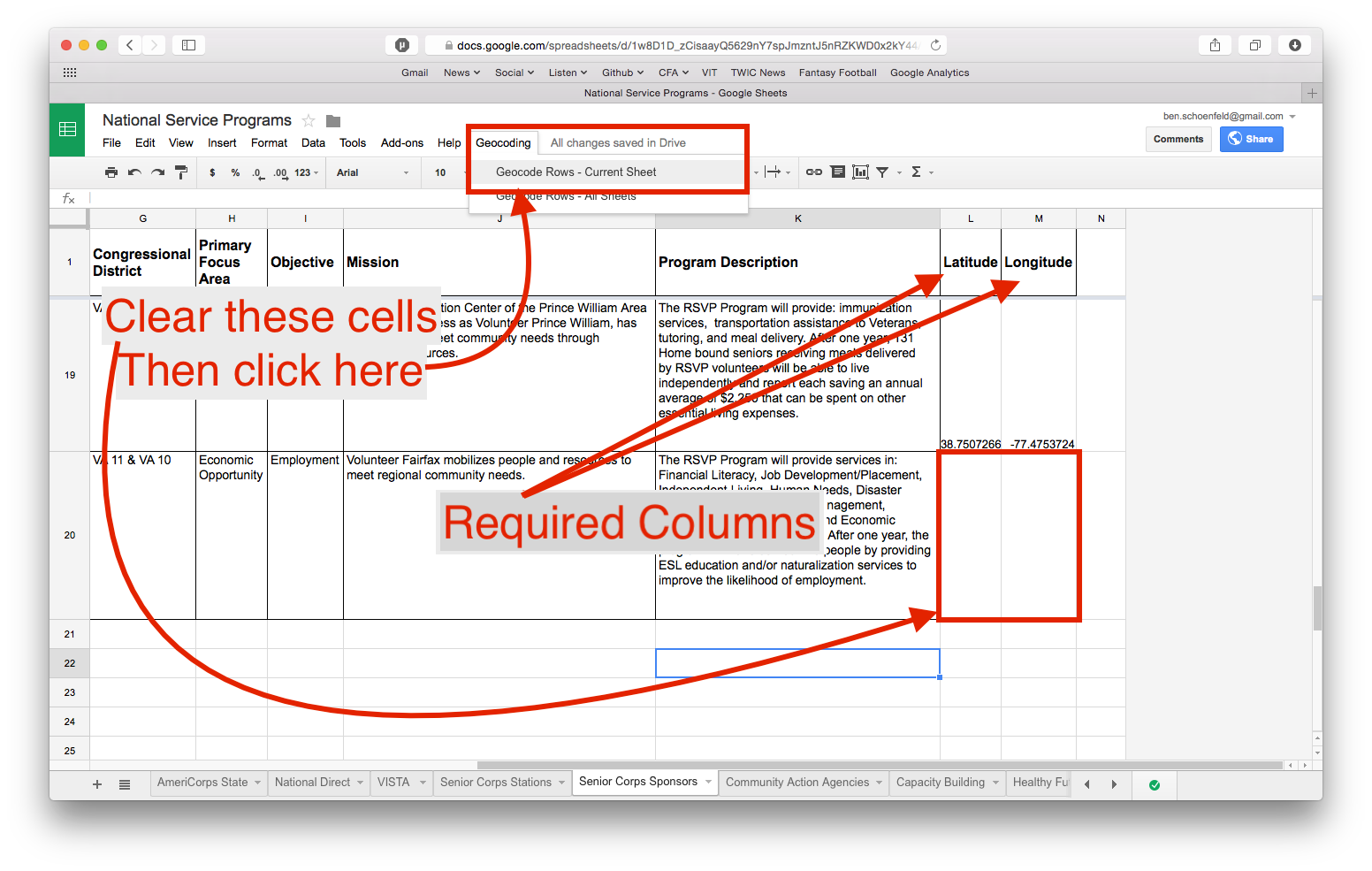Image resolution: width=1372 pixels, height=871 pixels.
Task: Open the font size 10 dropdown
Action: [x=447, y=172]
